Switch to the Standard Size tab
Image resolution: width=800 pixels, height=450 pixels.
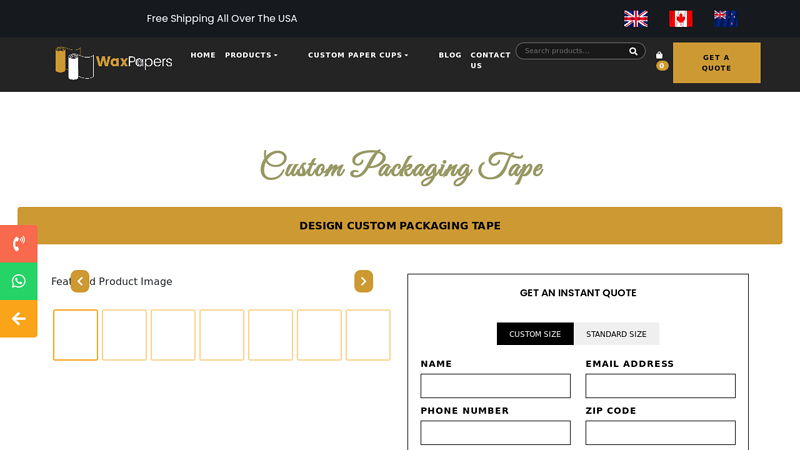pyautogui.click(x=616, y=334)
